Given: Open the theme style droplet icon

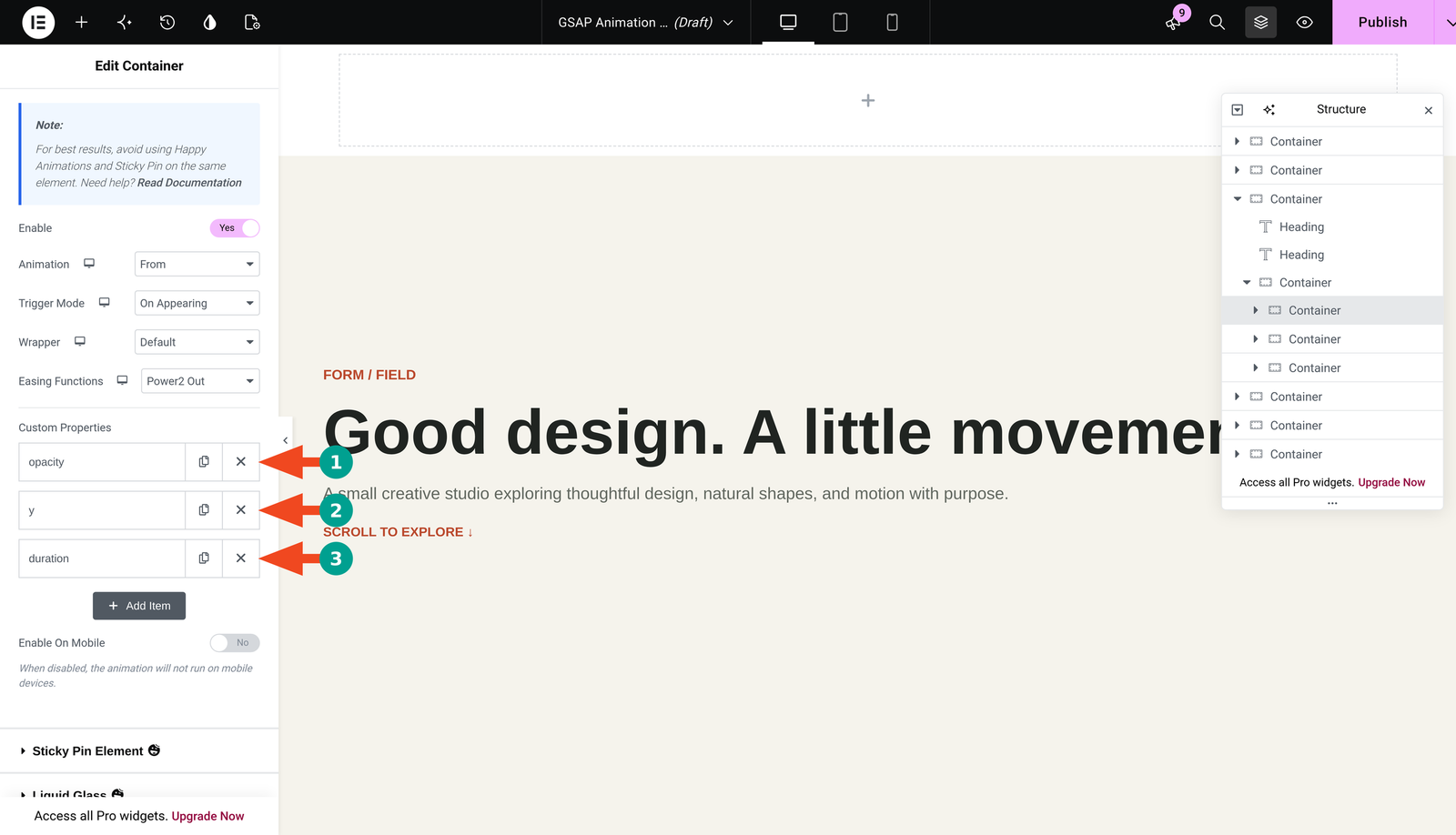Looking at the screenshot, I should [x=210, y=22].
